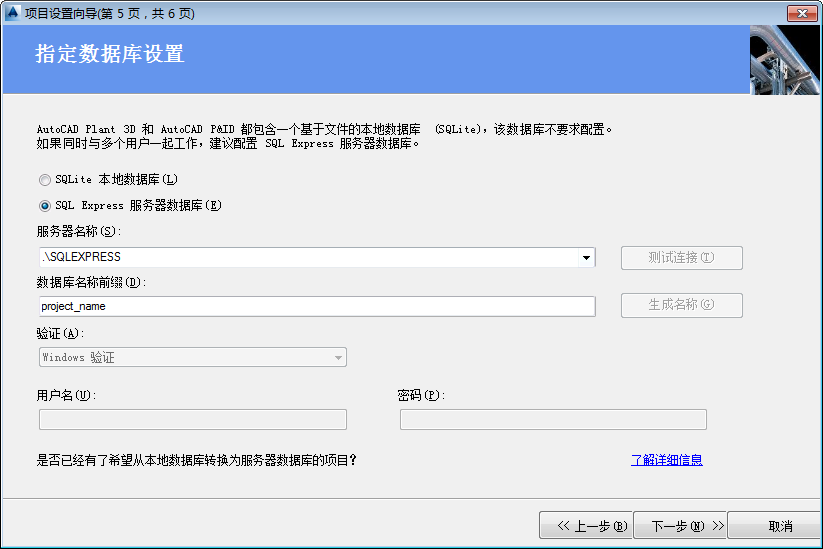
Task: Click the 生成名称 button
Action: point(681,305)
